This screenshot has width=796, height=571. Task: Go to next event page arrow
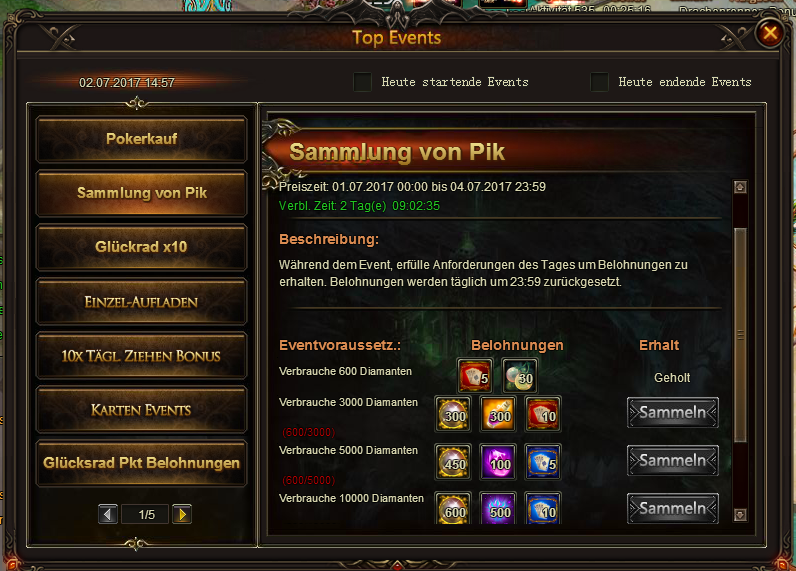pyautogui.click(x=182, y=515)
